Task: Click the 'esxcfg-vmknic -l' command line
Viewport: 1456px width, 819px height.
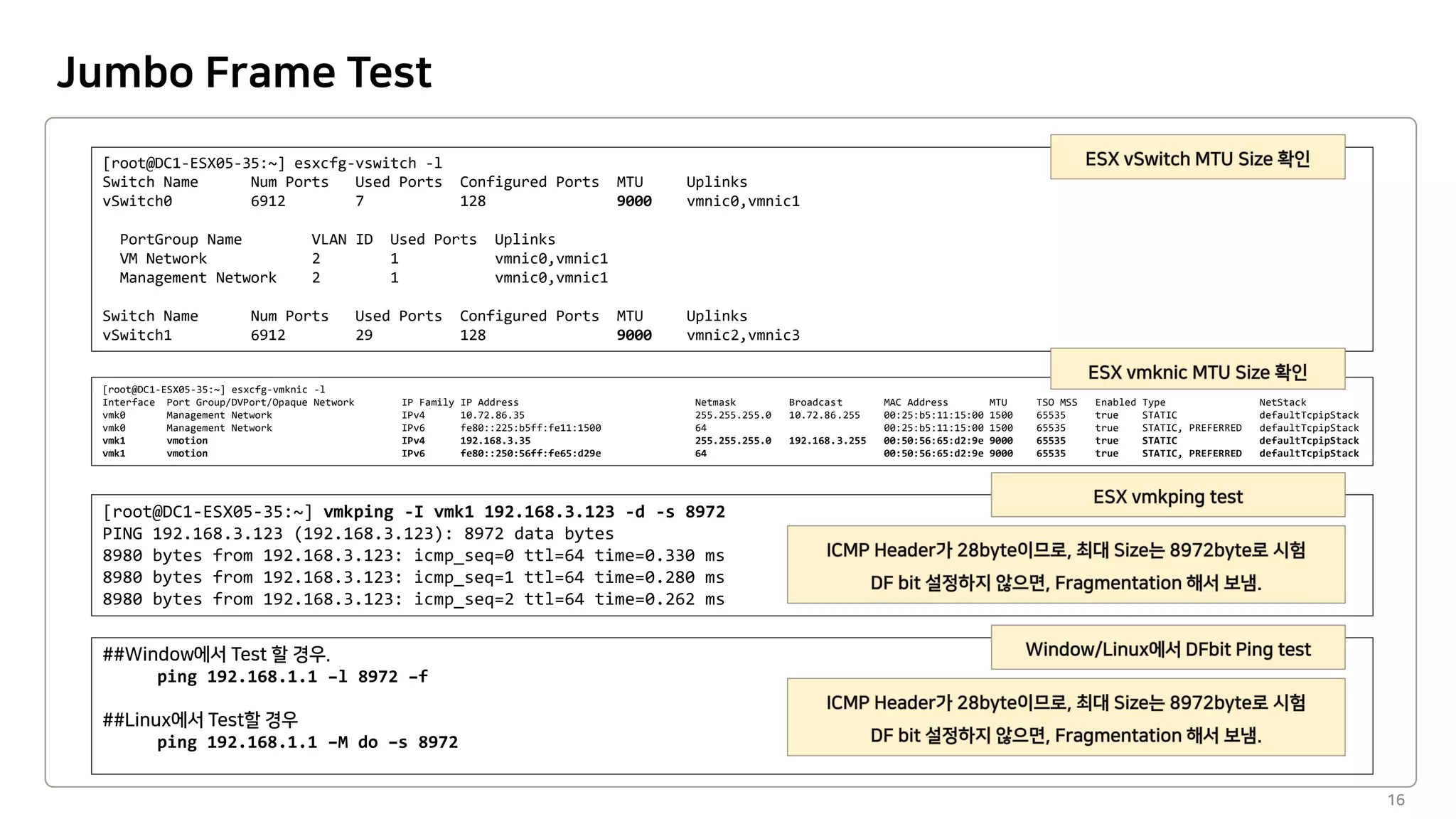Action: click(214, 390)
